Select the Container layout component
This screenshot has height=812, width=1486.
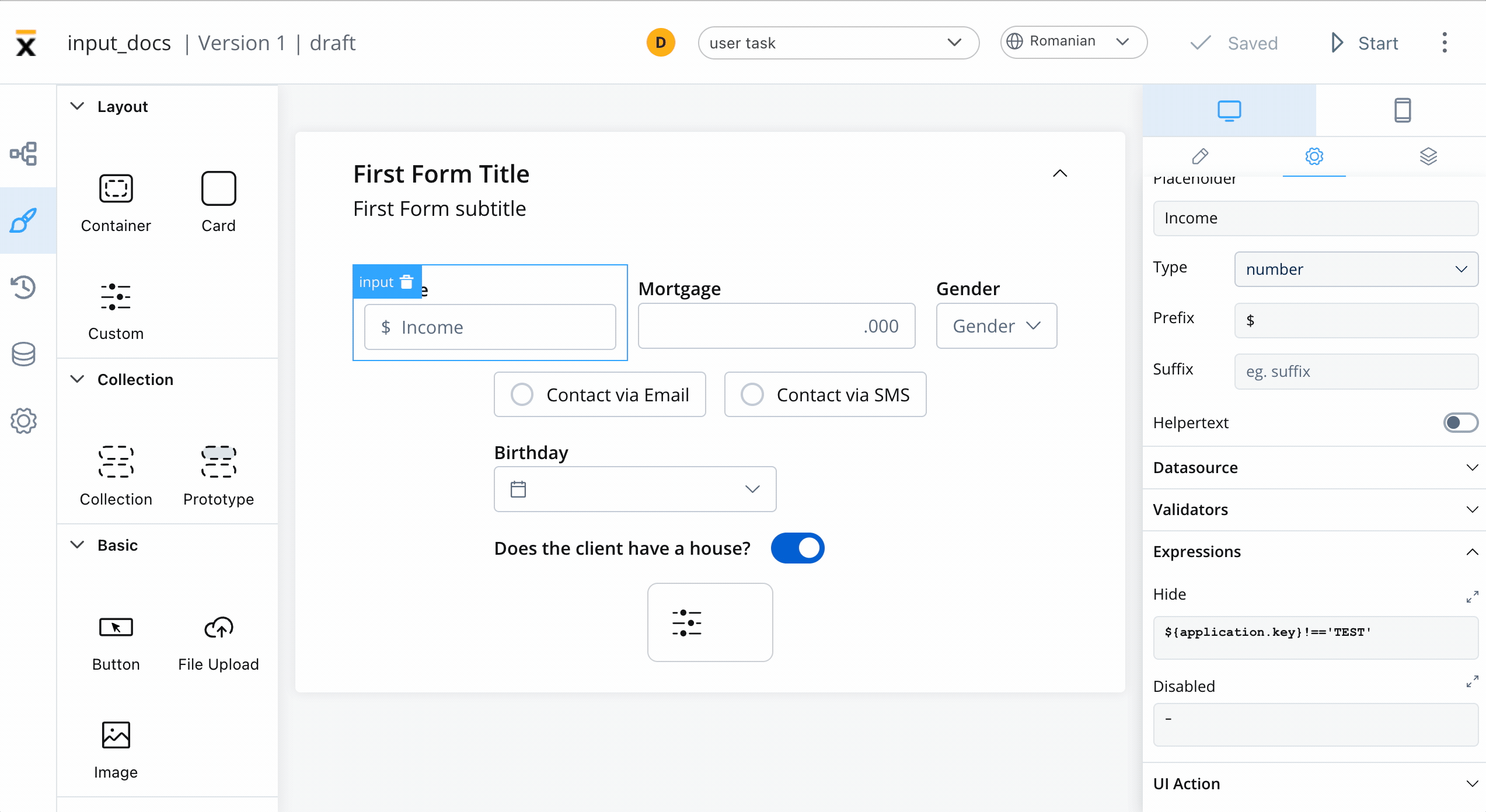point(116,202)
